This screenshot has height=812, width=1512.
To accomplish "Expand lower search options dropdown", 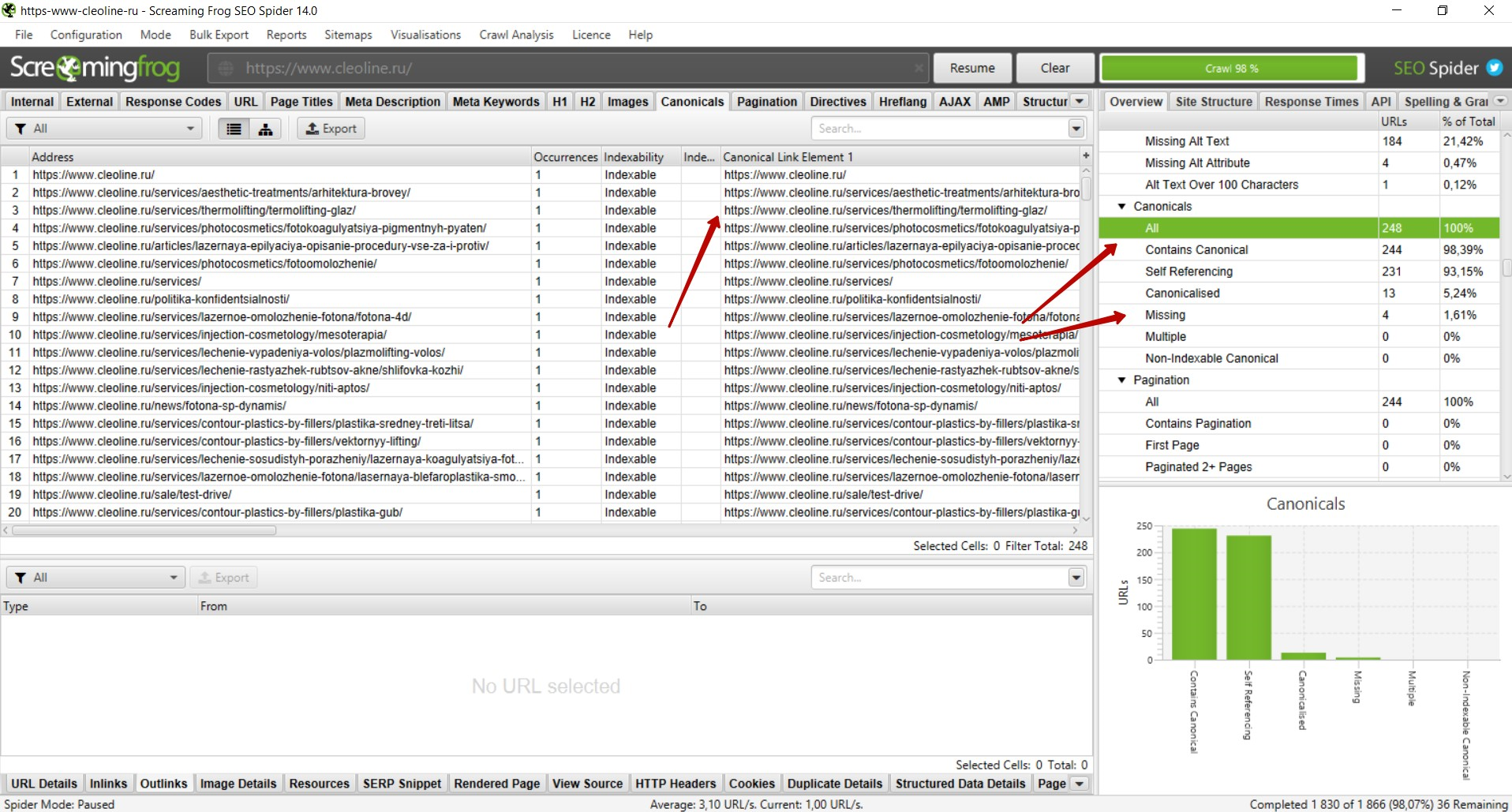I will 1076,578.
